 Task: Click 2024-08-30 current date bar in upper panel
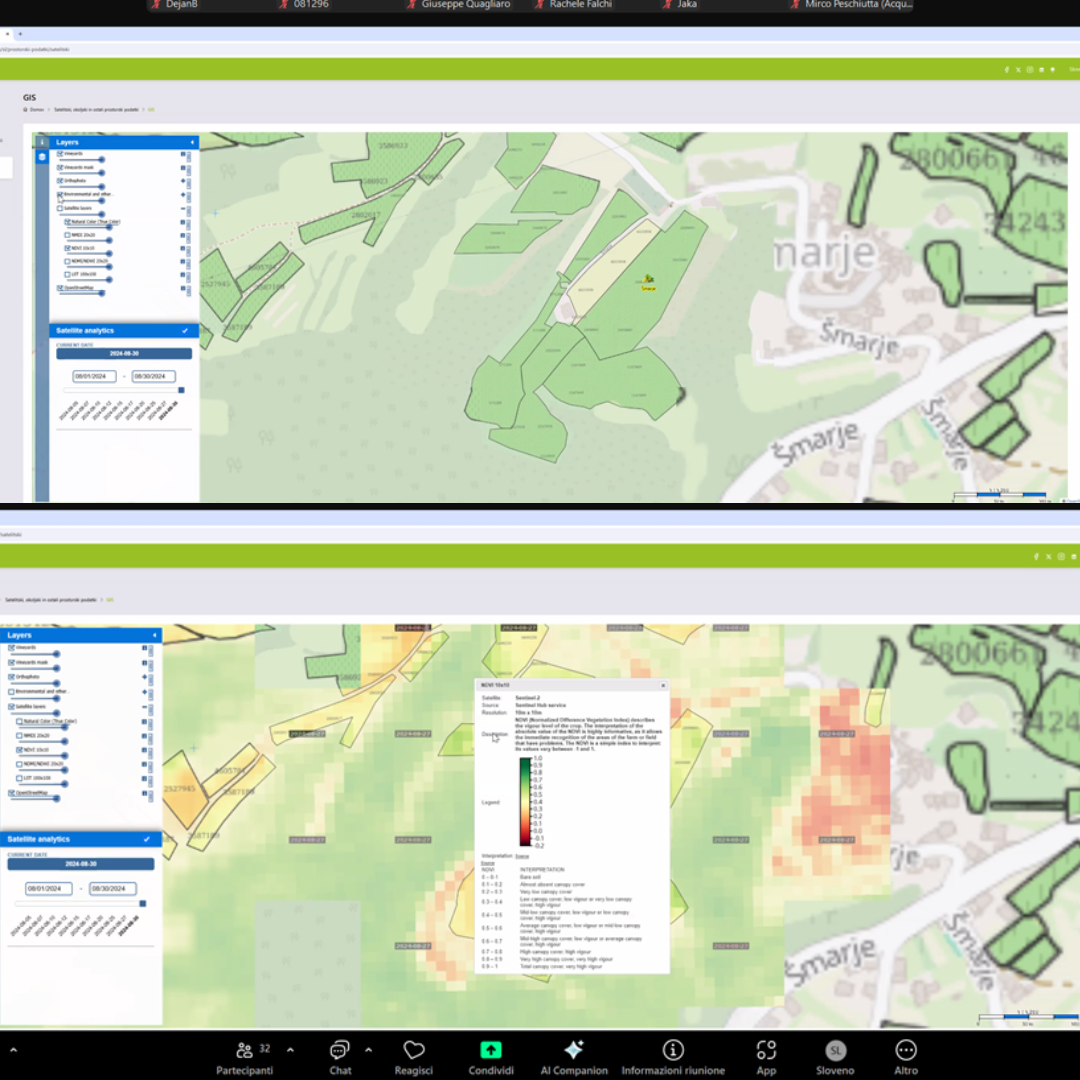coord(124,353)
